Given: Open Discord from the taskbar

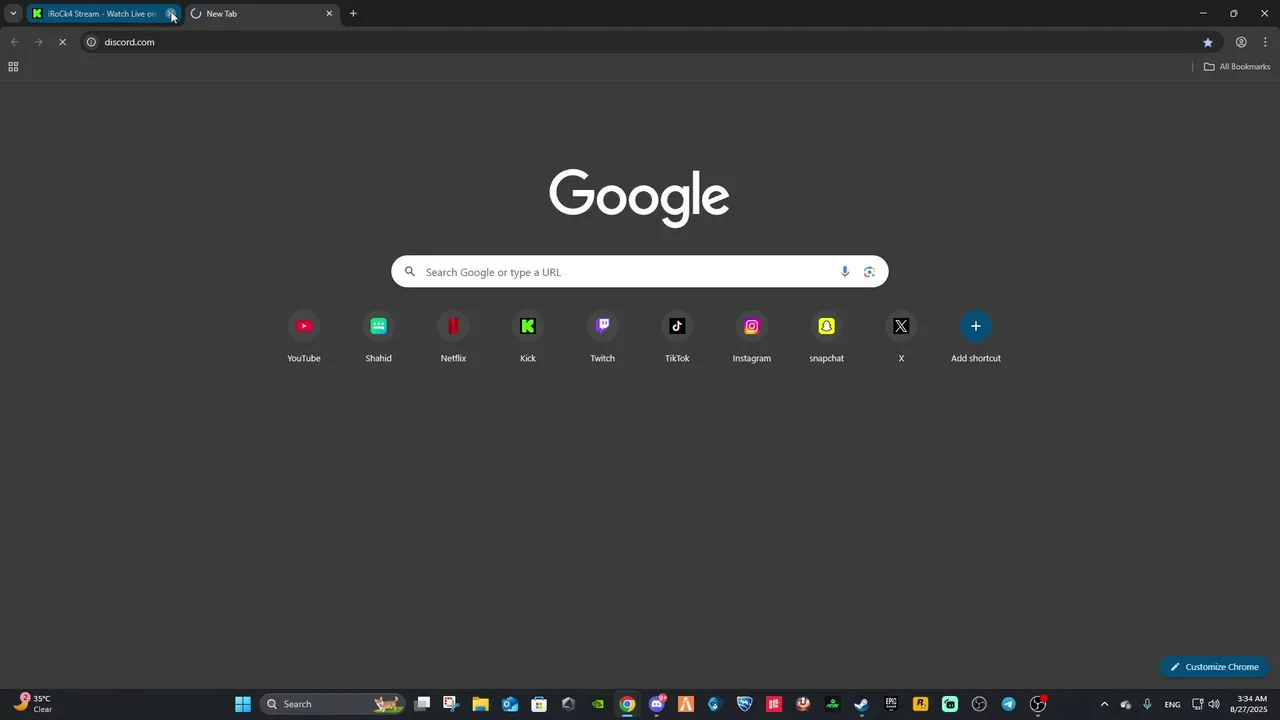Looking at the screenshot, I should click(657, 704).
